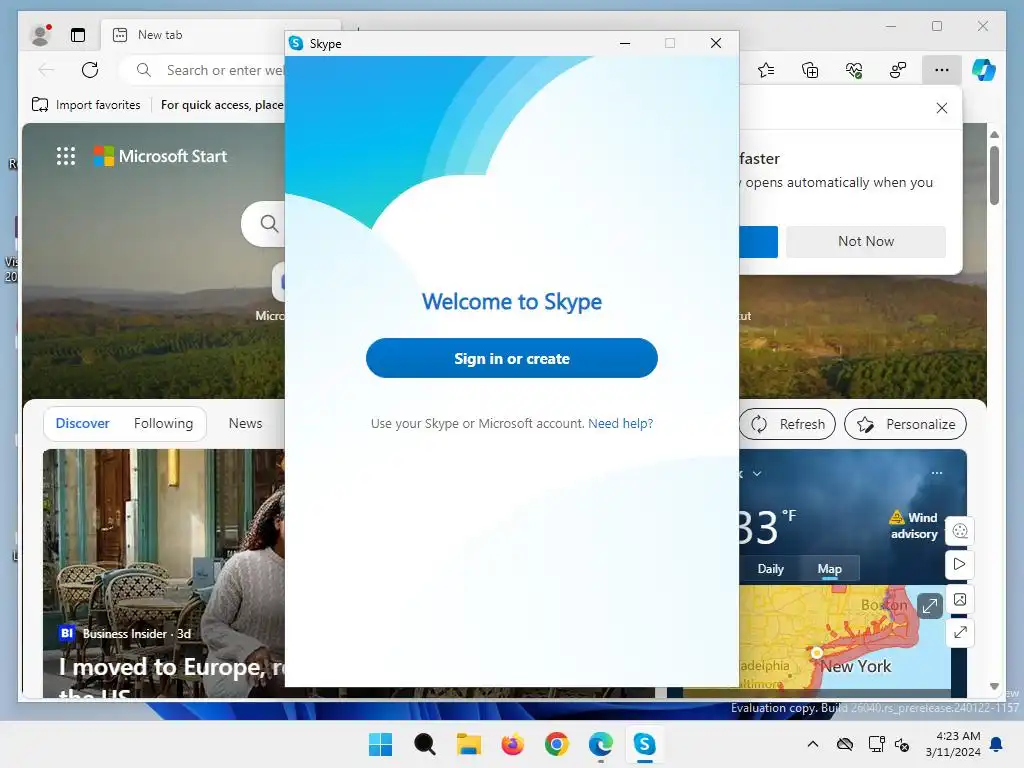Open the notification bell in tray
The image size is (1024, 768).
click(x=997, y=744)
